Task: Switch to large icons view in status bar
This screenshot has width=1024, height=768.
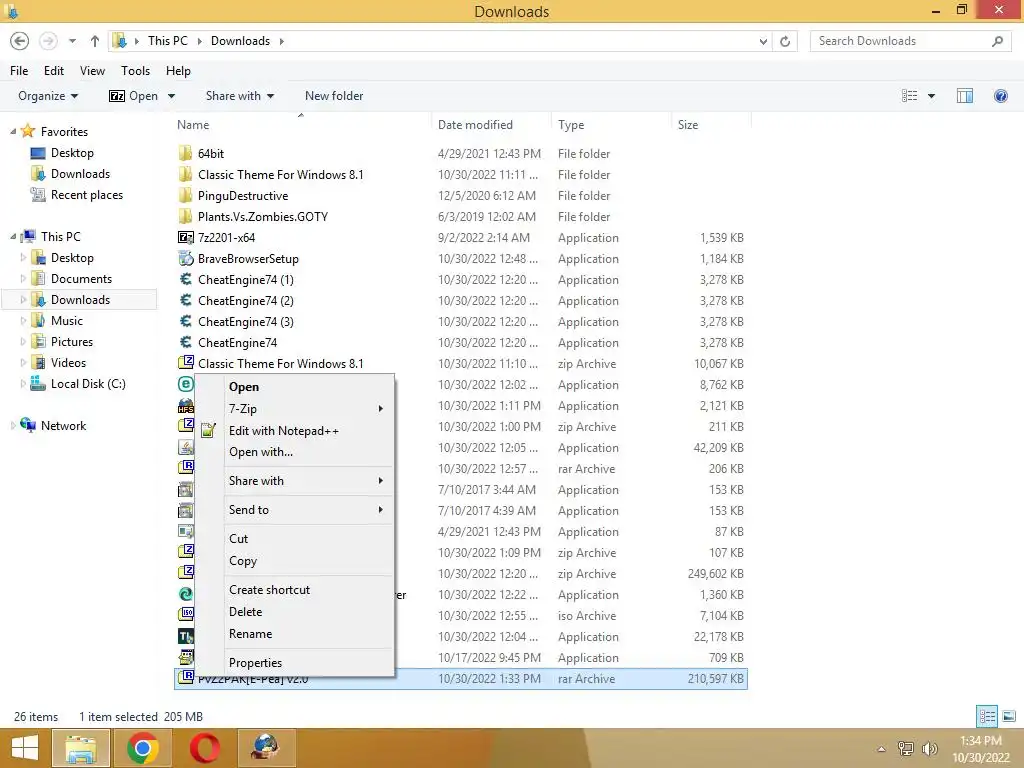Action: [1009, 716]
